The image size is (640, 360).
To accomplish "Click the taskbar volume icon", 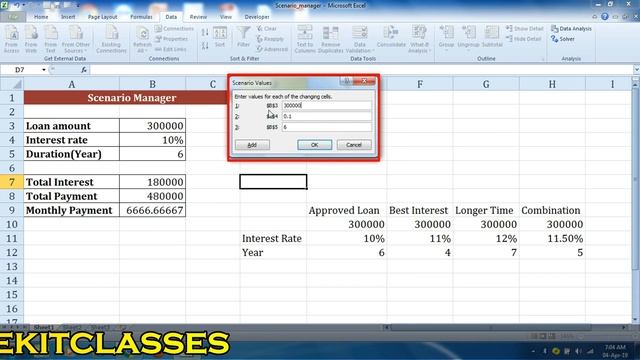I will click(578, 351).
